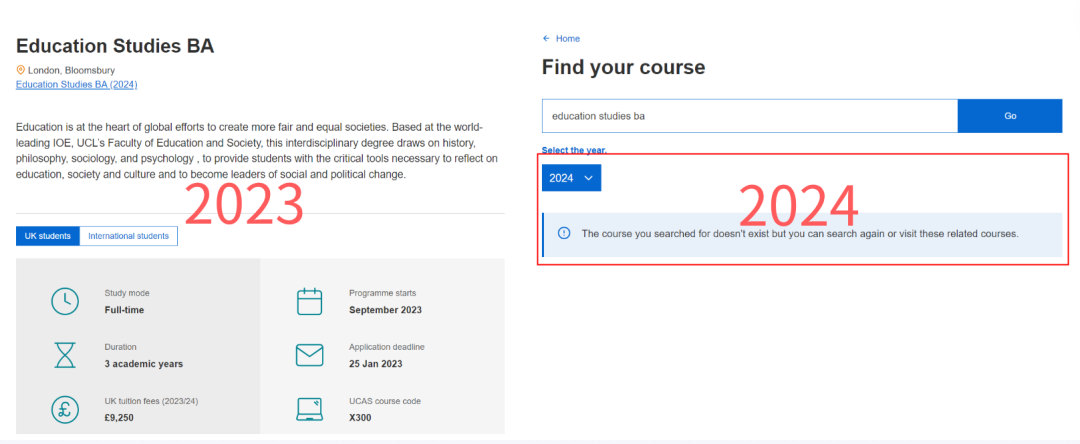
Task: Click the hourglass icon beside Duration
Action: [x=65, y=355]
